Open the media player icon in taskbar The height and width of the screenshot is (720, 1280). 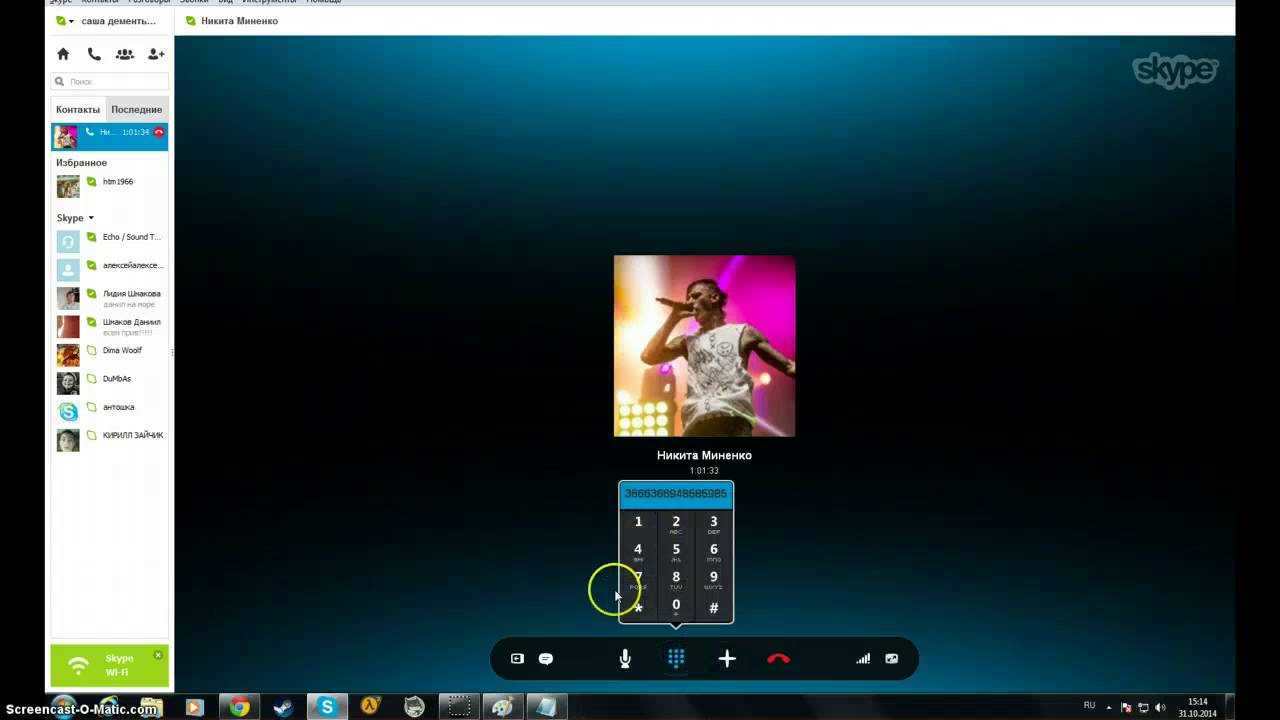pos(195,707)
